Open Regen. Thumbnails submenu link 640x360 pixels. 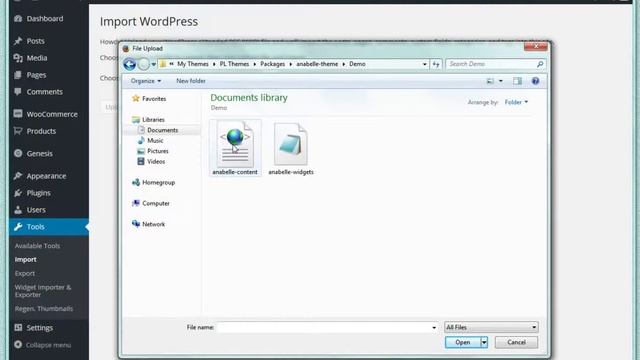tap(44, 309)
